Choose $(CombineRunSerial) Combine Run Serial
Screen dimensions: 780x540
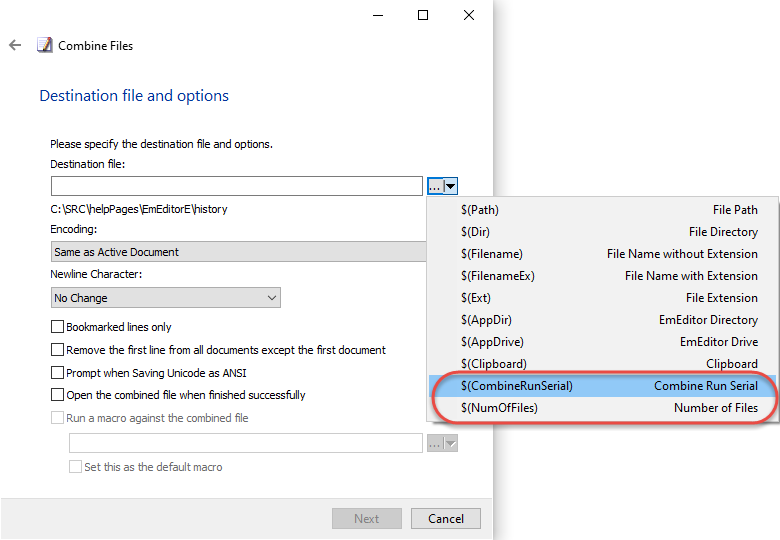coord(603,386)
